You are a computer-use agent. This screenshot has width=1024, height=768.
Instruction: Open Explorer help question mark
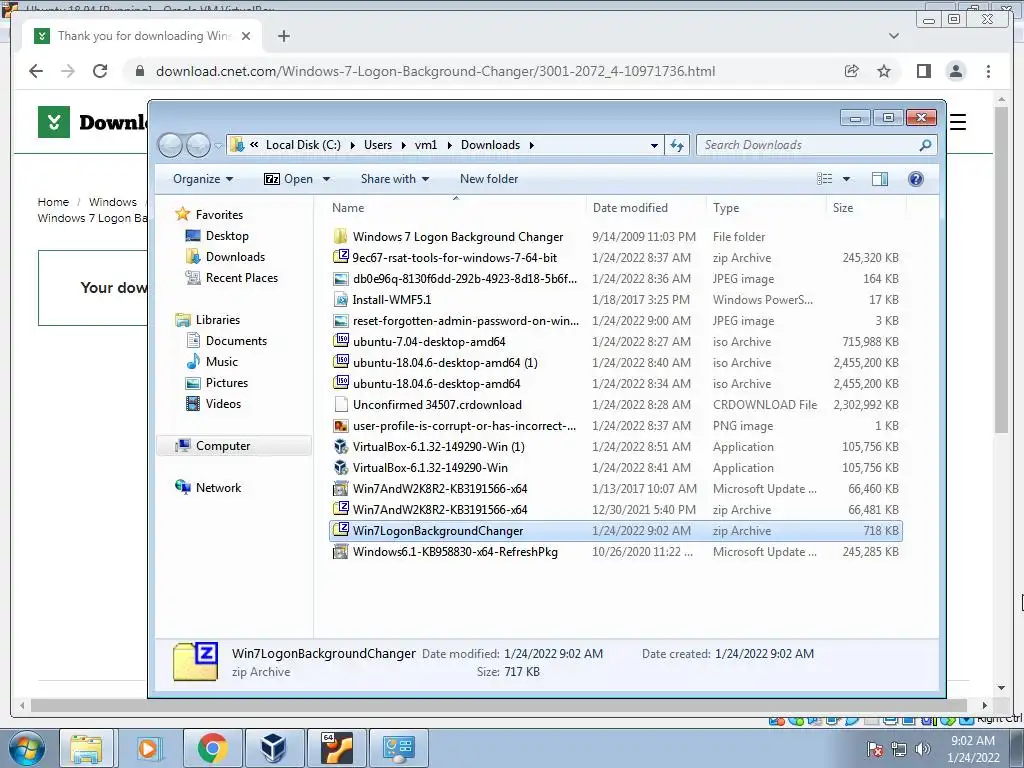point(916,179)
